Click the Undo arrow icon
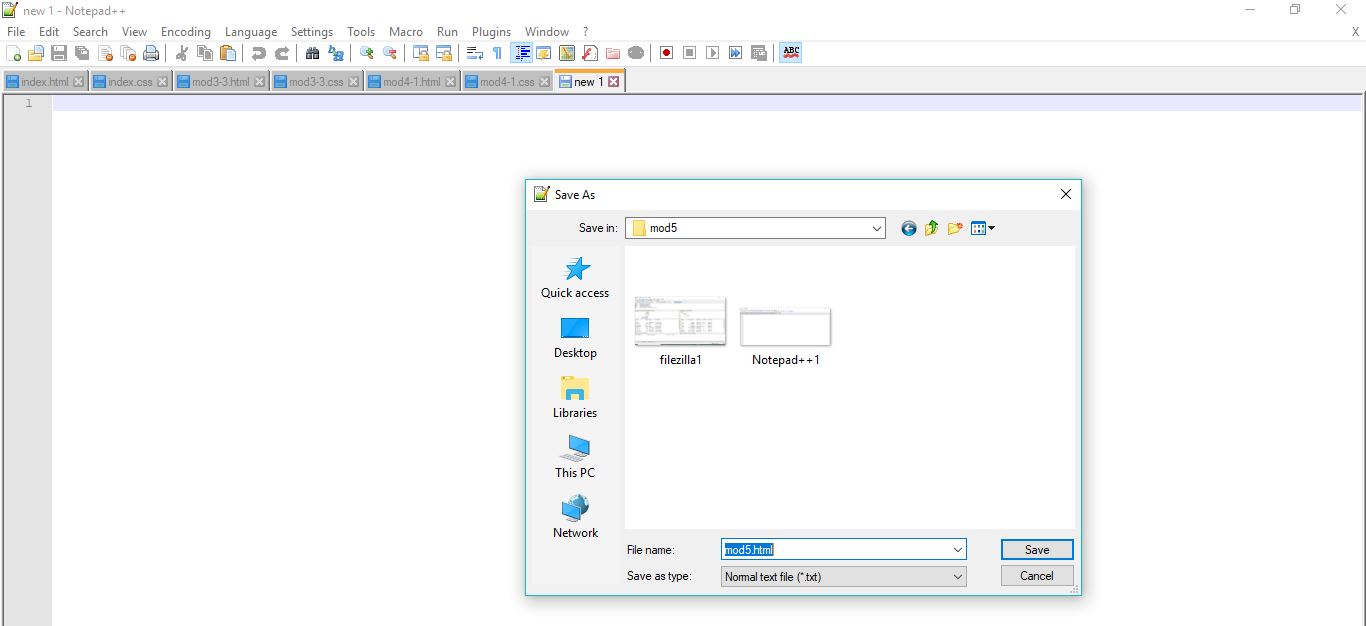Screen dimensions: 1366x626 point(259,53)
